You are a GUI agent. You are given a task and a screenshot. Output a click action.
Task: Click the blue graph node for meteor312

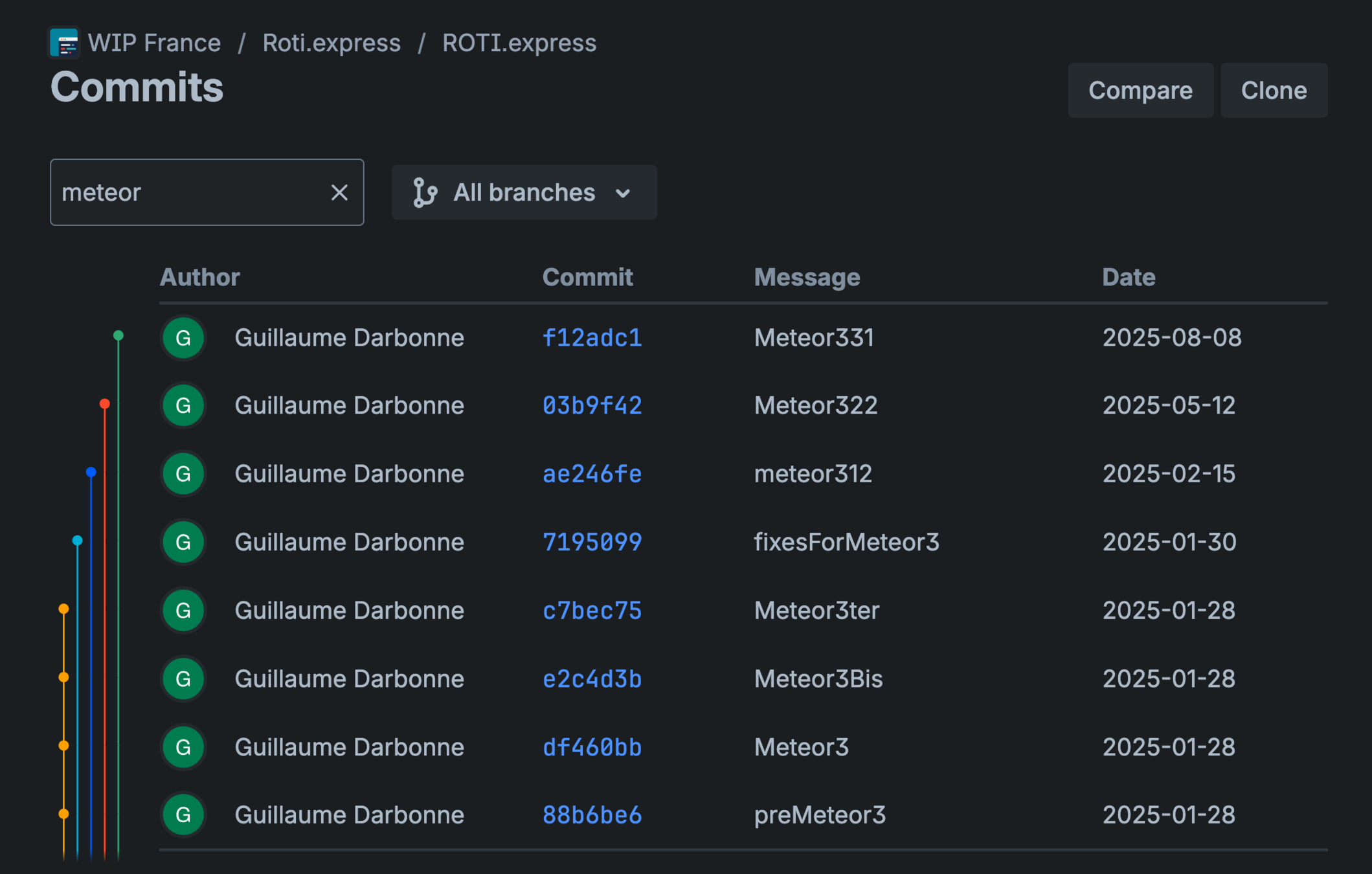coord(91,472)
